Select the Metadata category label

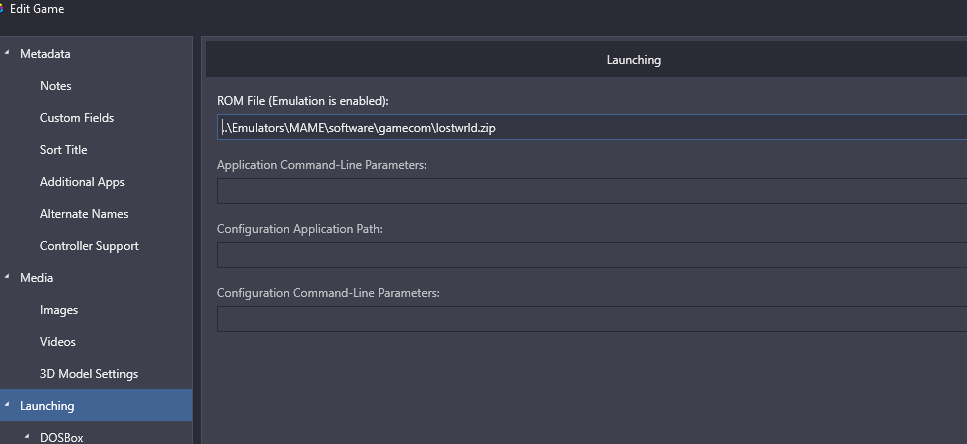pos(45,54)
